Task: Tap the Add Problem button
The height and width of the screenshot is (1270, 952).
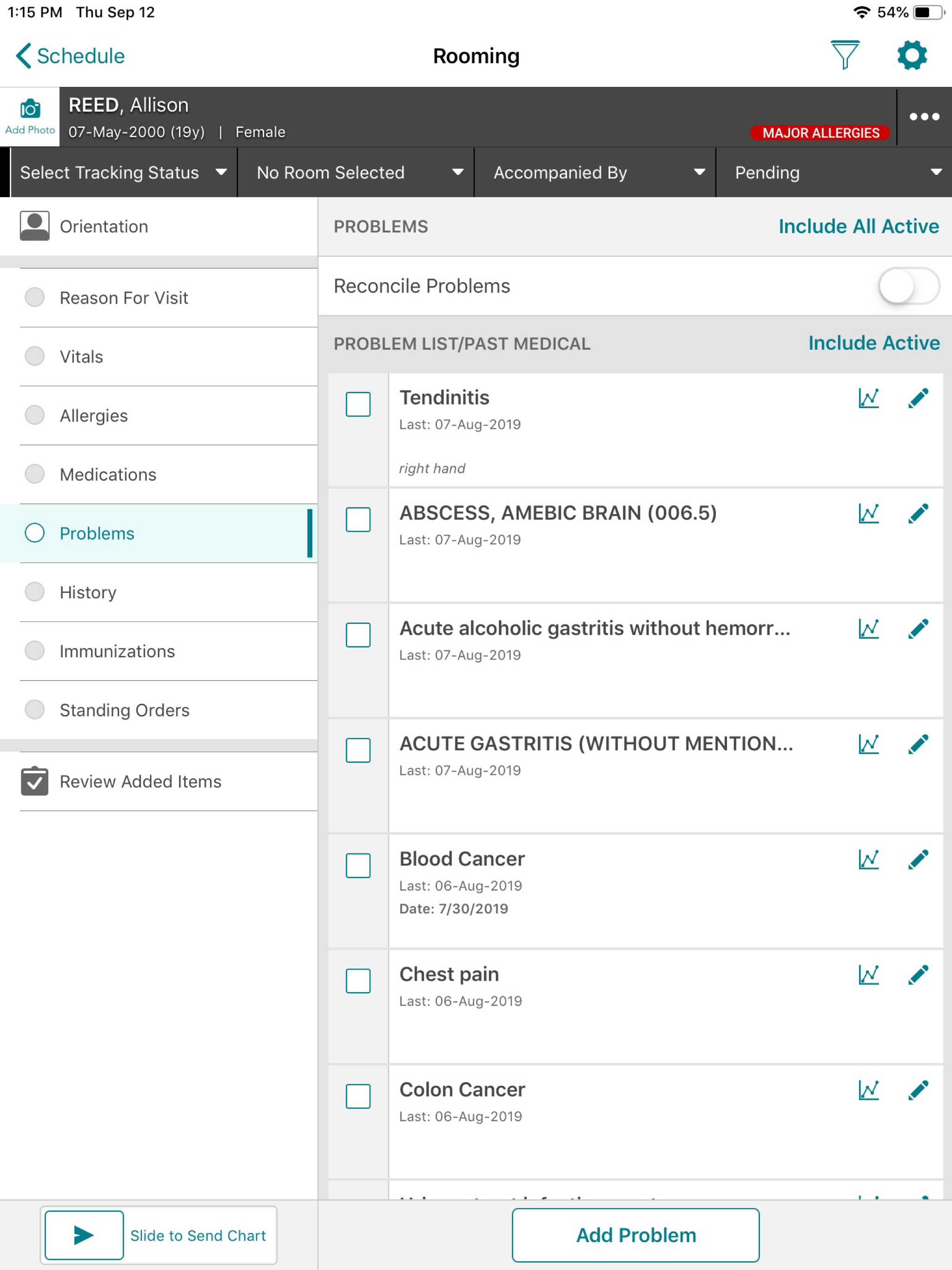Action: pyautogui.click(x=635, y=1235)
